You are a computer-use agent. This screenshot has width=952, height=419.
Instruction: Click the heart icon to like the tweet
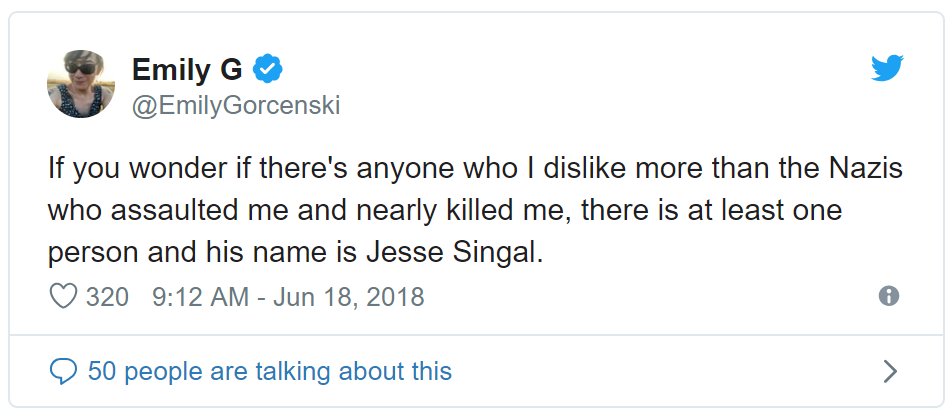click(x=63, y=297)
